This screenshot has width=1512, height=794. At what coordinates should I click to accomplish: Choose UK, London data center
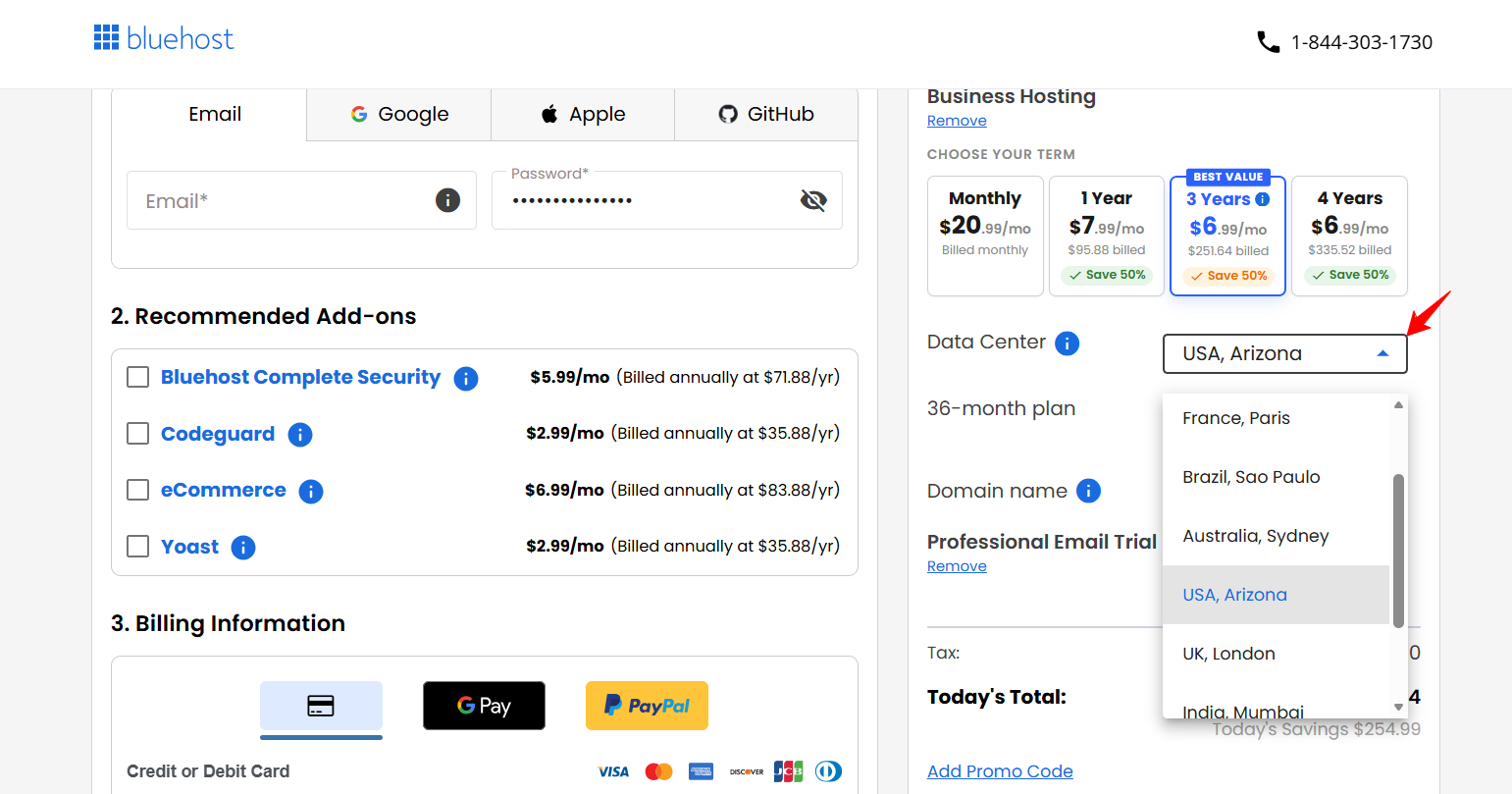[1276, 654]
